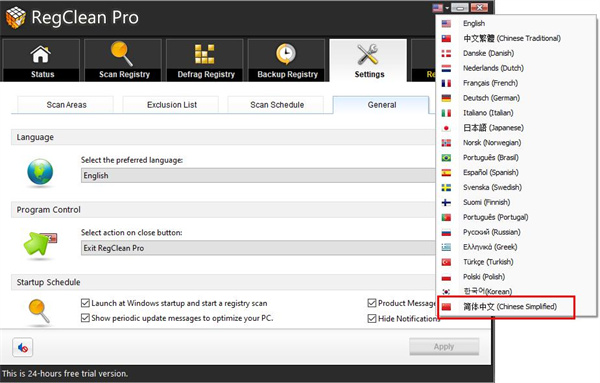600x383 pixels.
Task: Toggle Hide Notifications checkbox
Action: (x=372, y=318)
